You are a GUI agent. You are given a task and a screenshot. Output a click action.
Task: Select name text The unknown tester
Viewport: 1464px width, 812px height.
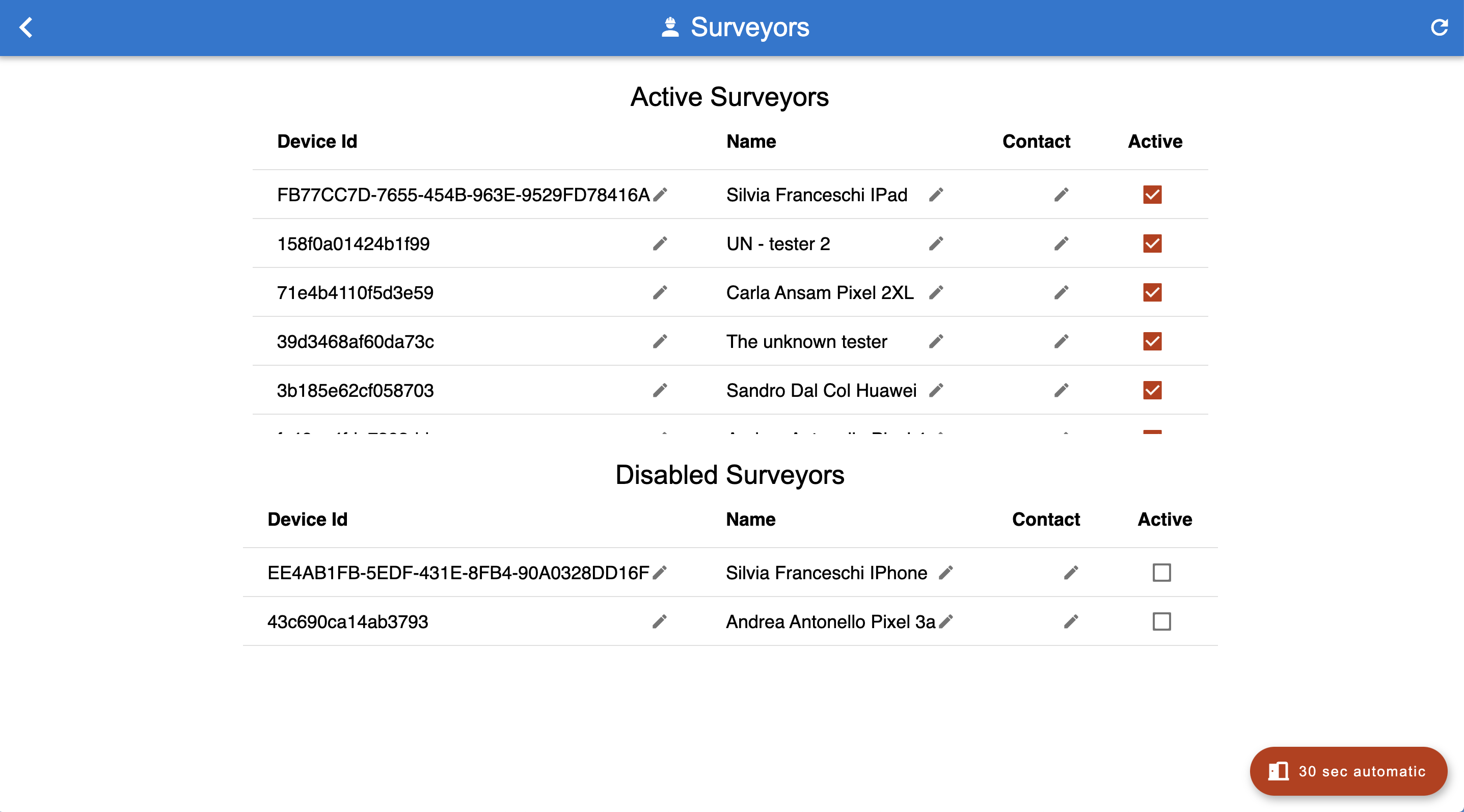(806, 342)
